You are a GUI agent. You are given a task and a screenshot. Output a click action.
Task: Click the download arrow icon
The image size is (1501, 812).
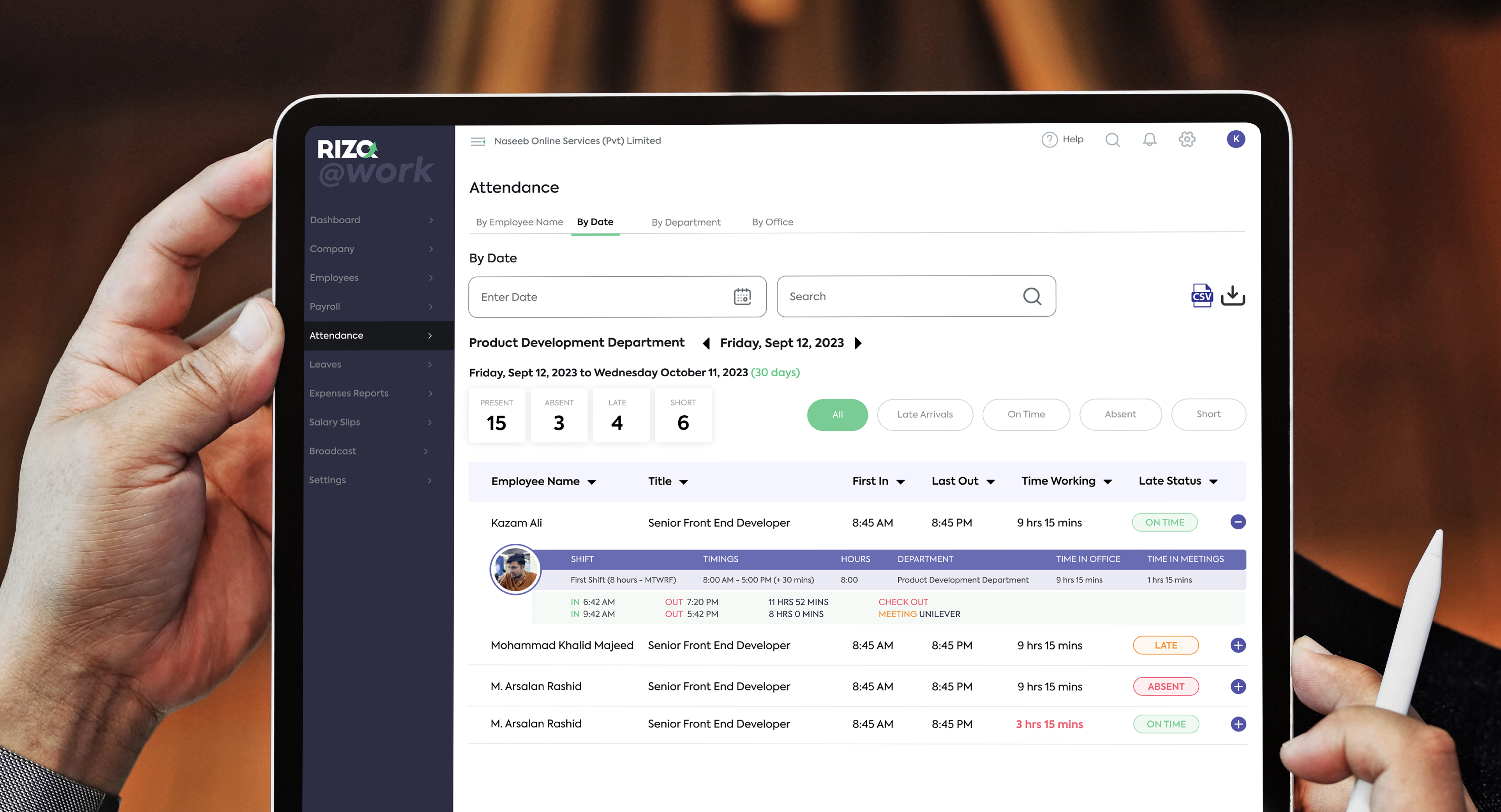[x=1233, y=295]
